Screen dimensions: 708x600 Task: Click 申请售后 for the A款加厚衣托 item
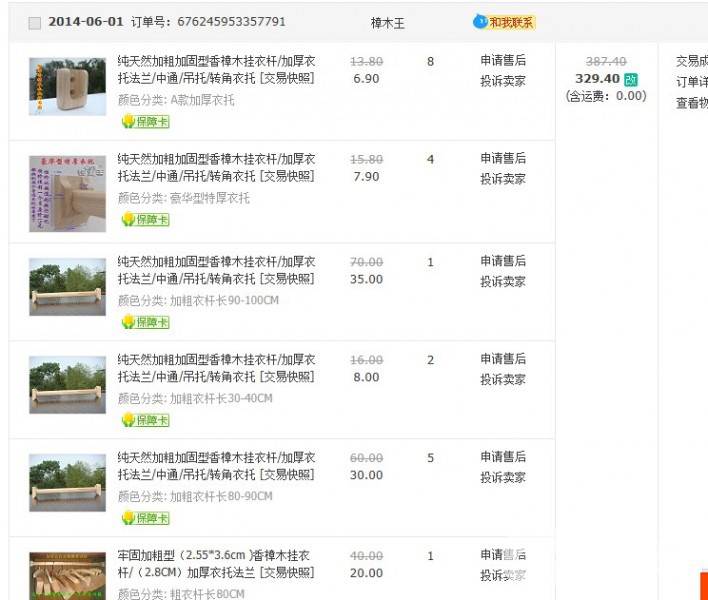tap(502, 61)
